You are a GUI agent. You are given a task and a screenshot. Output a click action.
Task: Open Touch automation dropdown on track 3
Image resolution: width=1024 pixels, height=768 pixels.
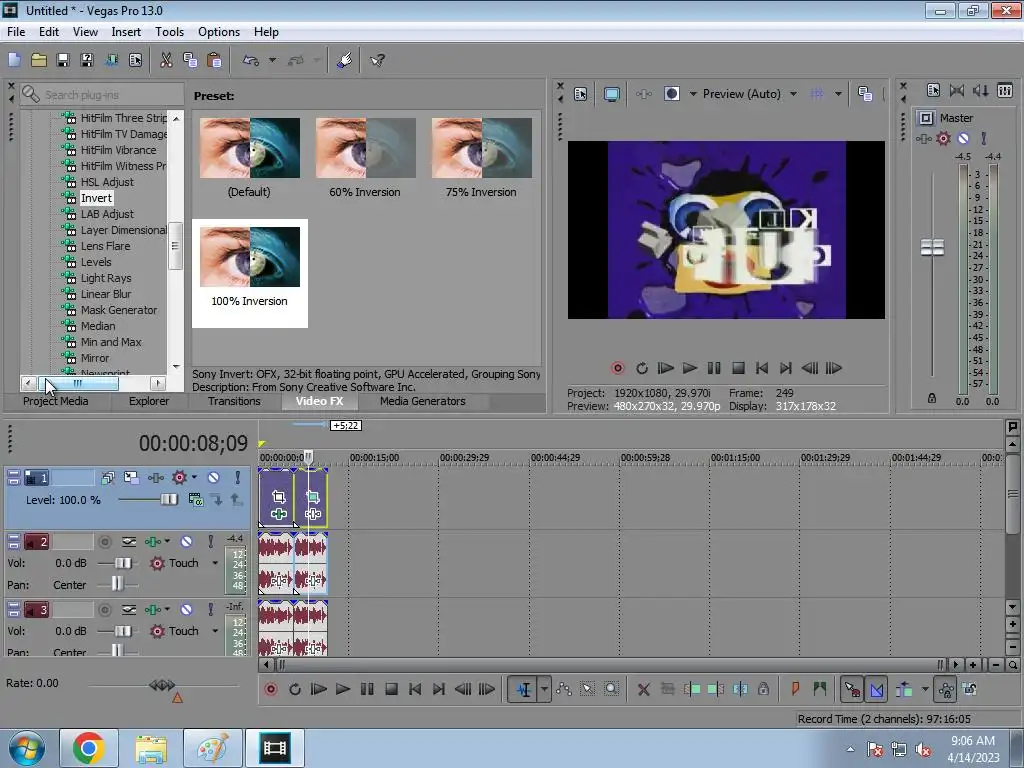coord(215,631)
